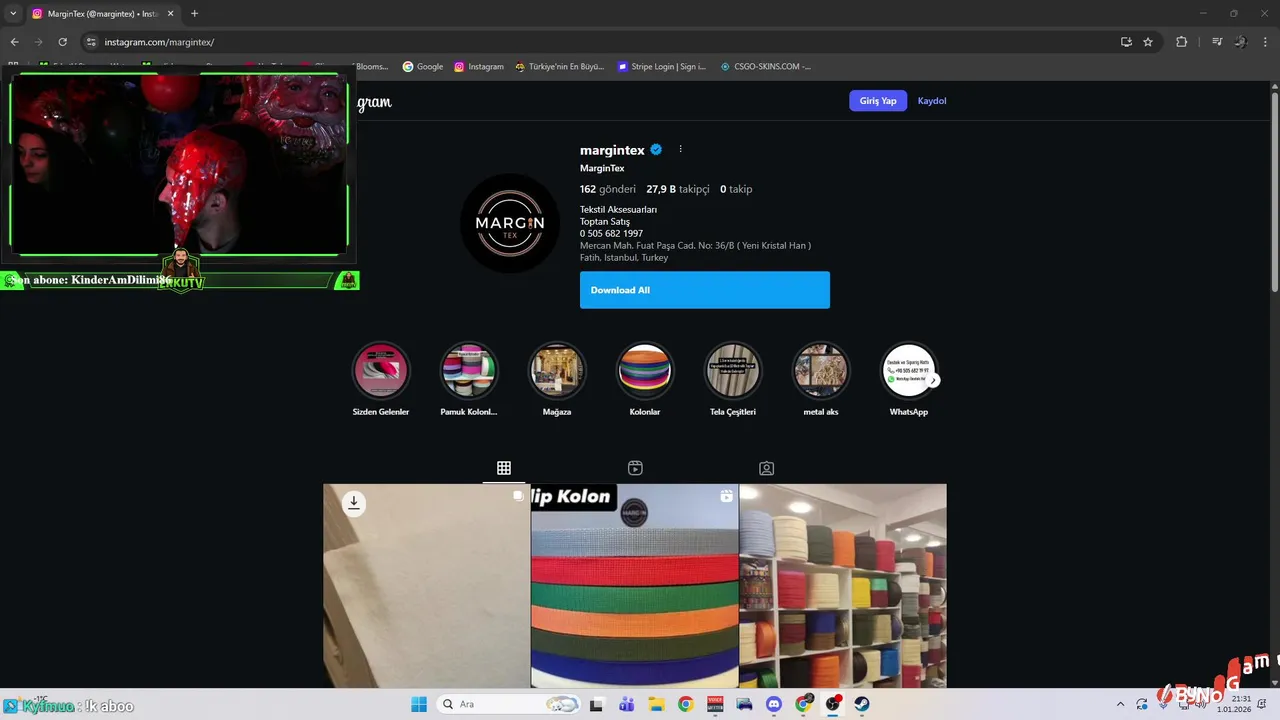Image resolution: width=1280 pixels, height=720 pixels.
Task: Click the verified badge next to margintex
Action: 656,150
